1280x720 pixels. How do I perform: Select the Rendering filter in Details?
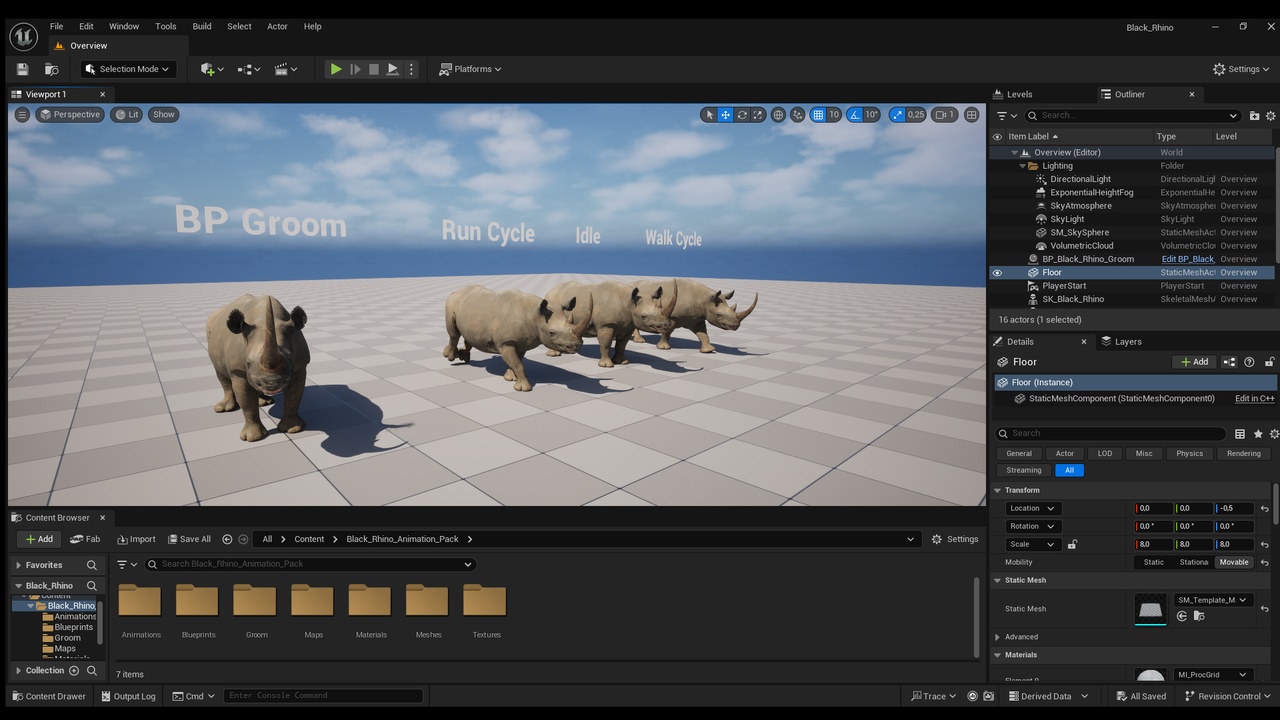(x=1243, y=453)
